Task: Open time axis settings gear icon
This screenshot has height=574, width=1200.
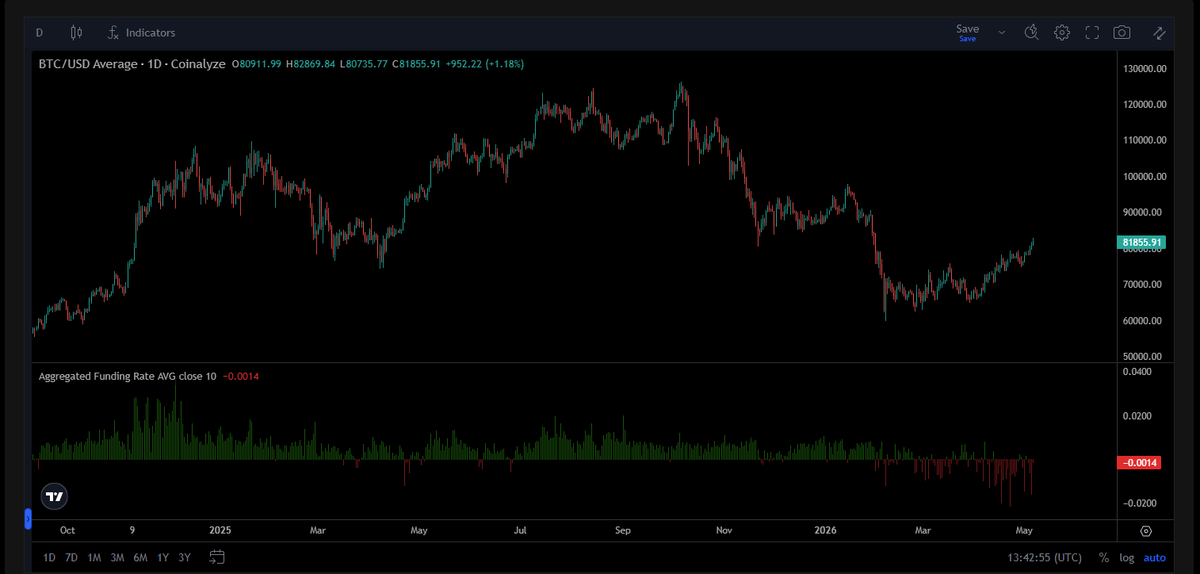Action: tap(1146, 531)
